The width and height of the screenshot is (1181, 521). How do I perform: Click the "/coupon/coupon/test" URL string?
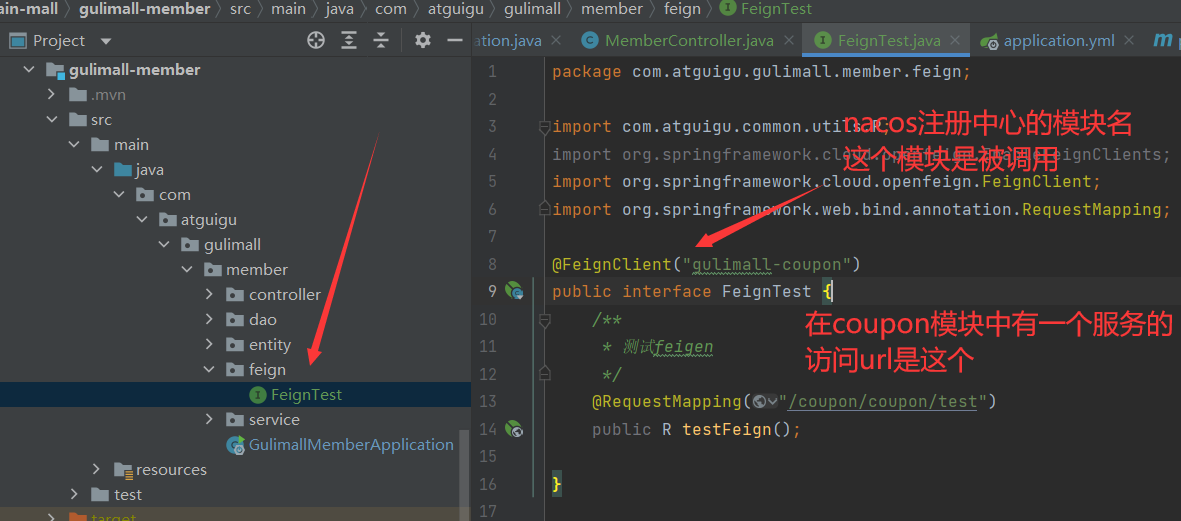point(882,401)
